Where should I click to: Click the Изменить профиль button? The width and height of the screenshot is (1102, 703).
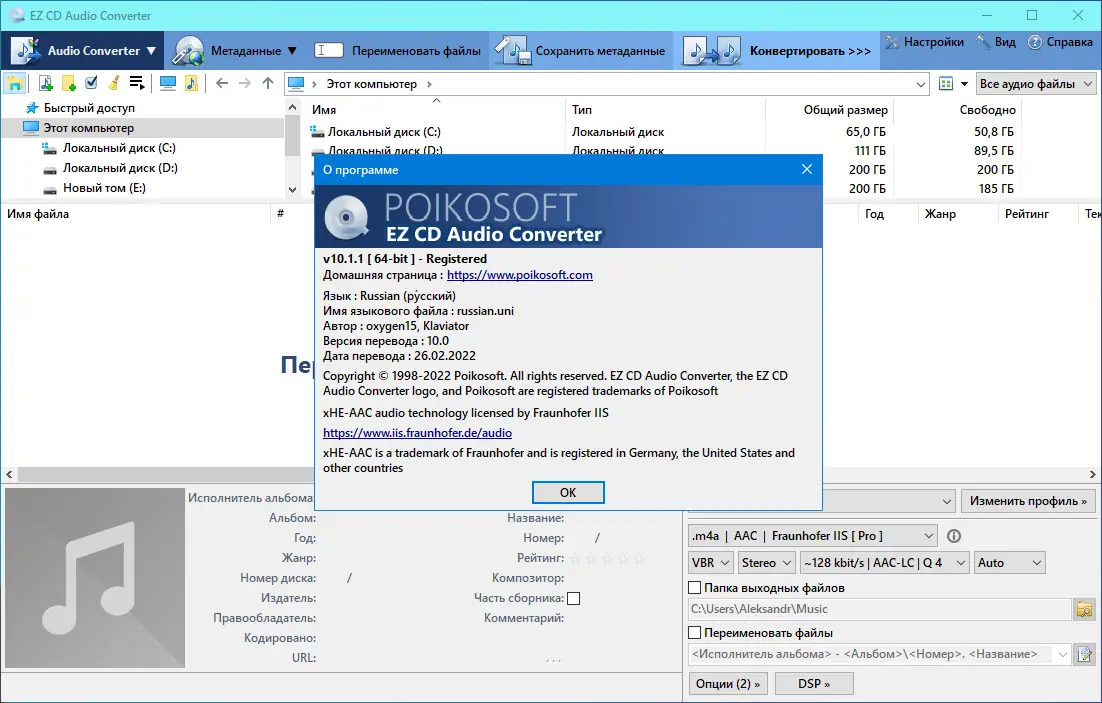(1028, 501)
